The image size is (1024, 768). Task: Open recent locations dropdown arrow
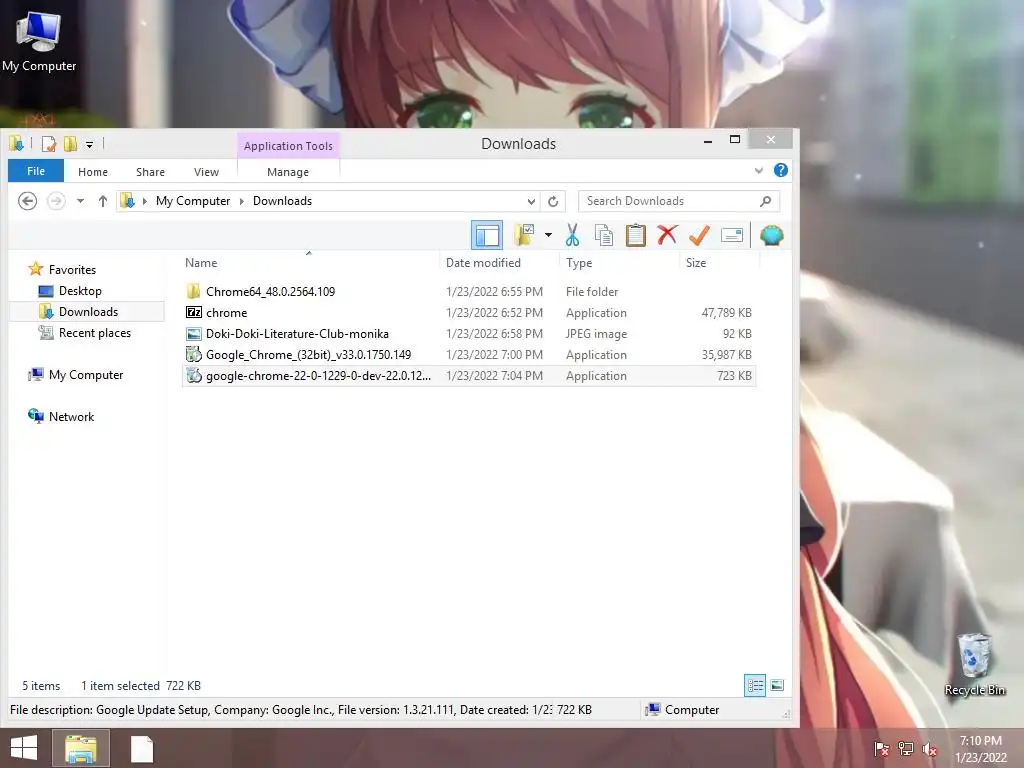(x=80, y=201)
